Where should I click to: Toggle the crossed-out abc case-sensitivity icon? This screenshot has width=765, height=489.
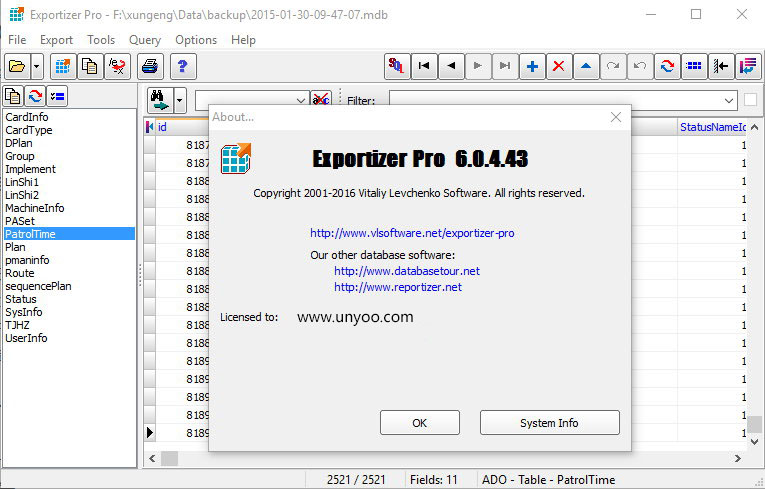point(321,101)
